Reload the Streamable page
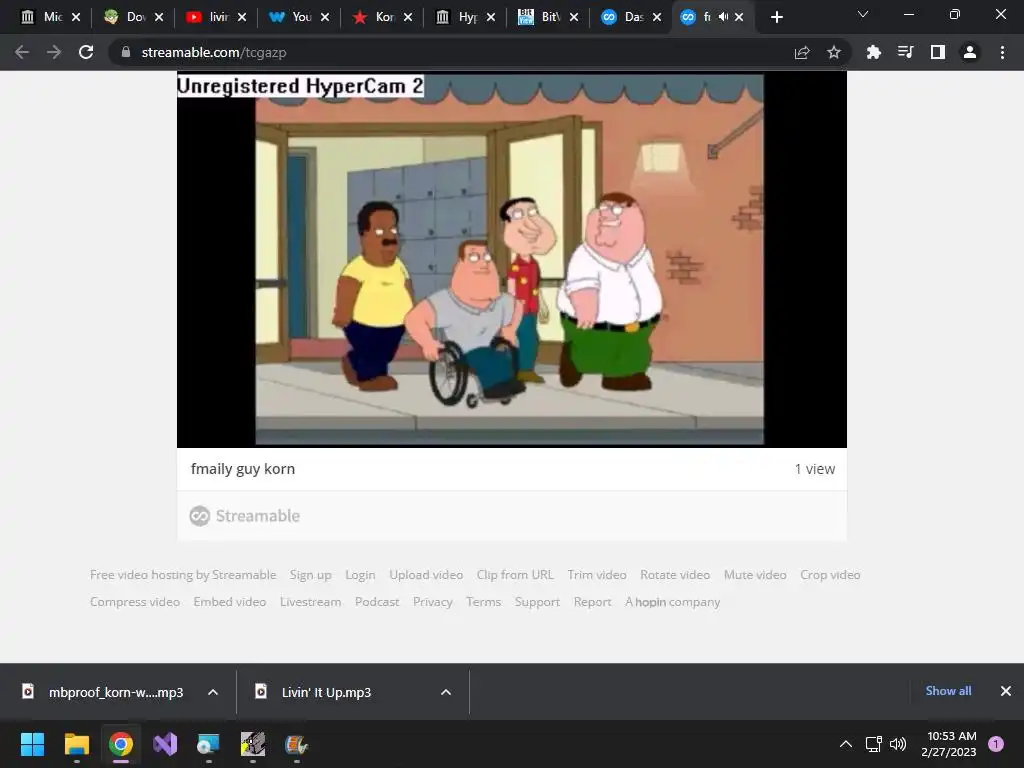Image resolution: width=1024 pixels, height=768 pixels. point(86,52)
